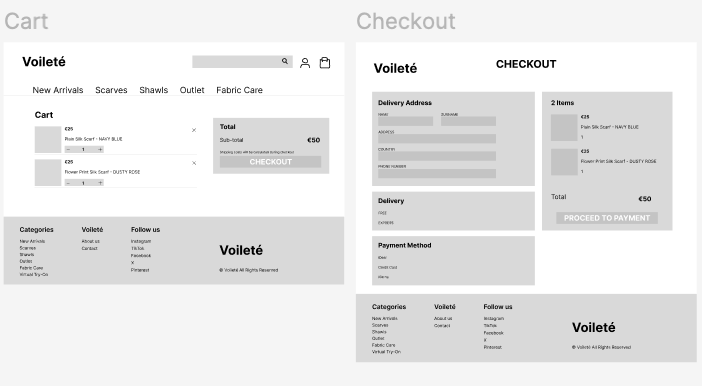702x386 pixels.
Task: Select Klarna payment method
Action: pos(383,277)
